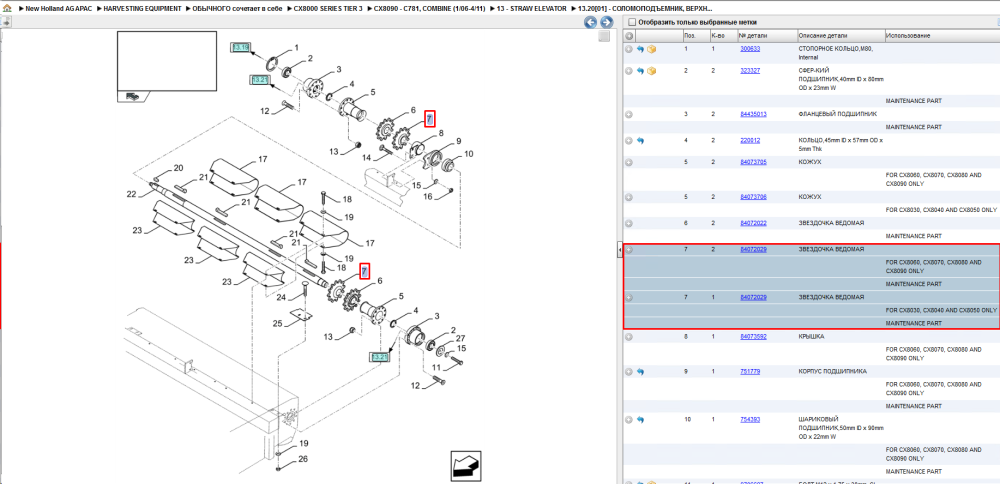Click the package icon for part 323327
This screenshot has width=1000, height=484.
[x=651, y=71]
